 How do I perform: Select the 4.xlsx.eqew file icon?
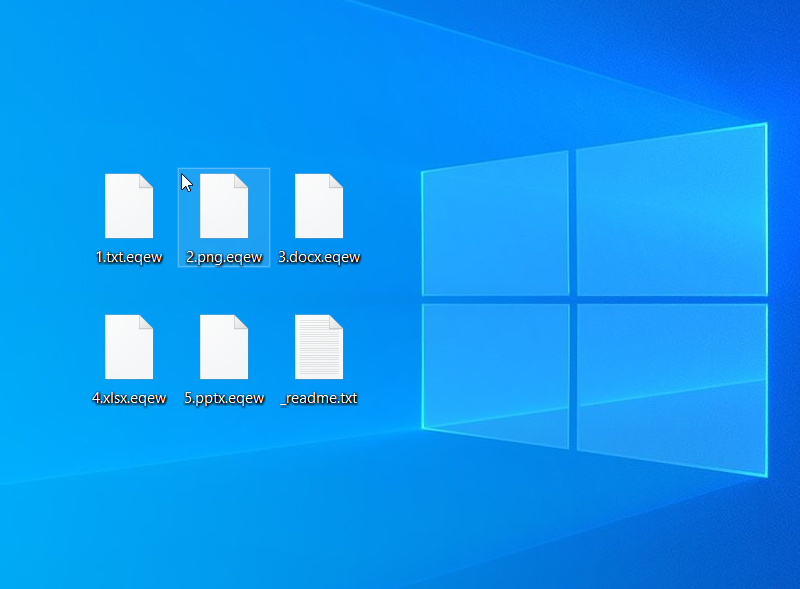(x=129, y=347)
